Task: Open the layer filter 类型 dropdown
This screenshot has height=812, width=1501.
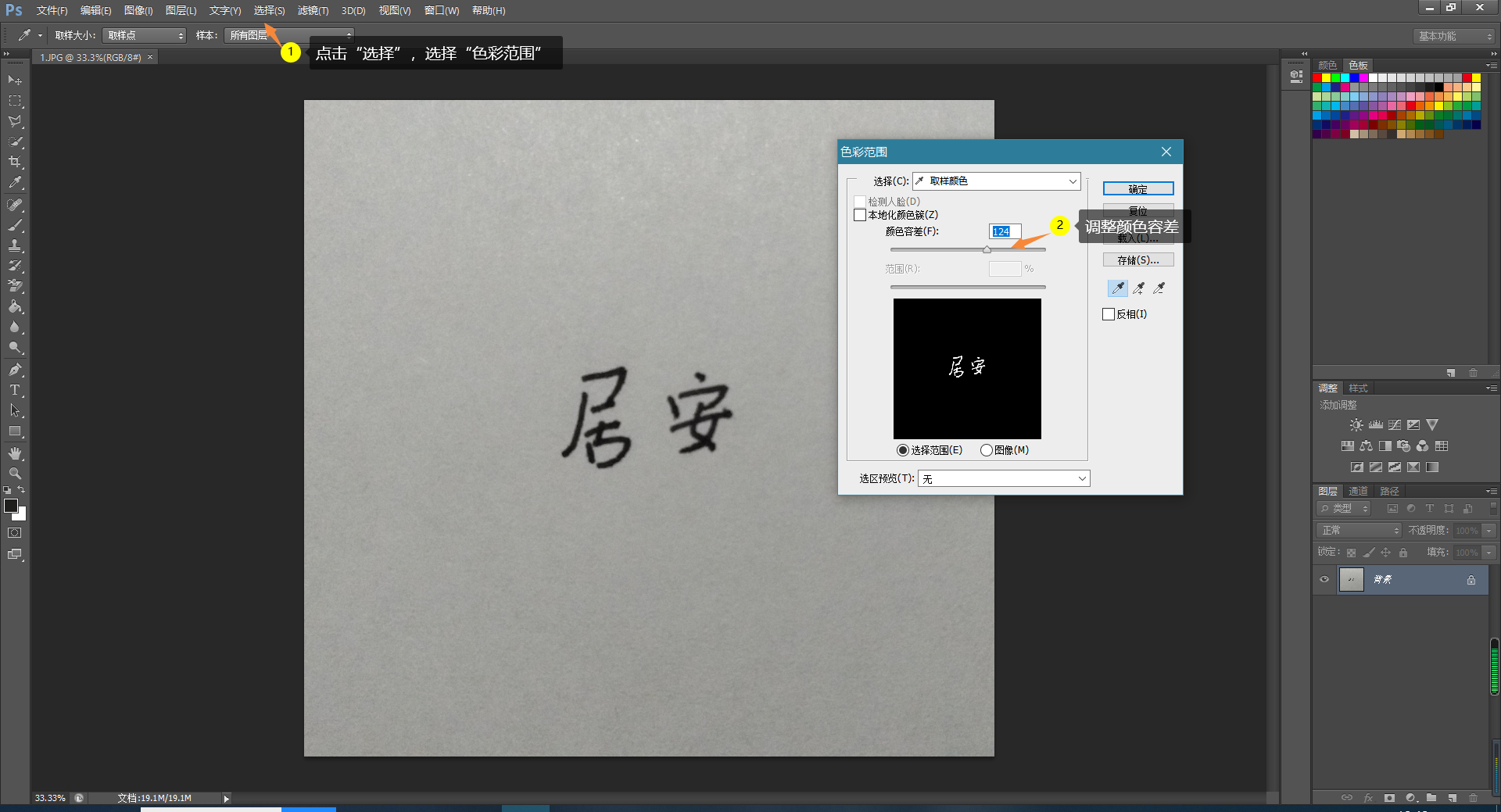Action: (x=1344, y=509)
